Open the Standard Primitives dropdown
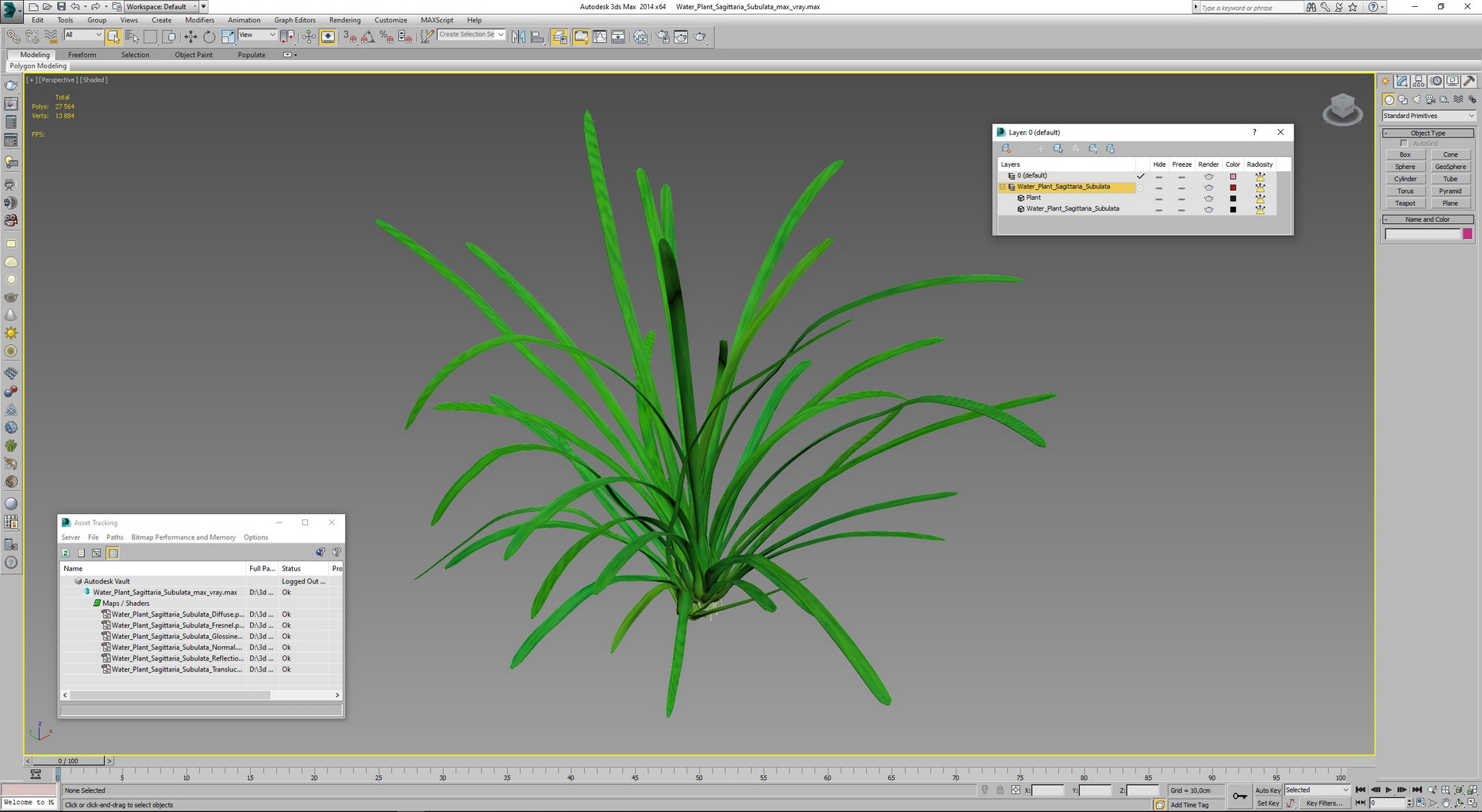 1429,116
